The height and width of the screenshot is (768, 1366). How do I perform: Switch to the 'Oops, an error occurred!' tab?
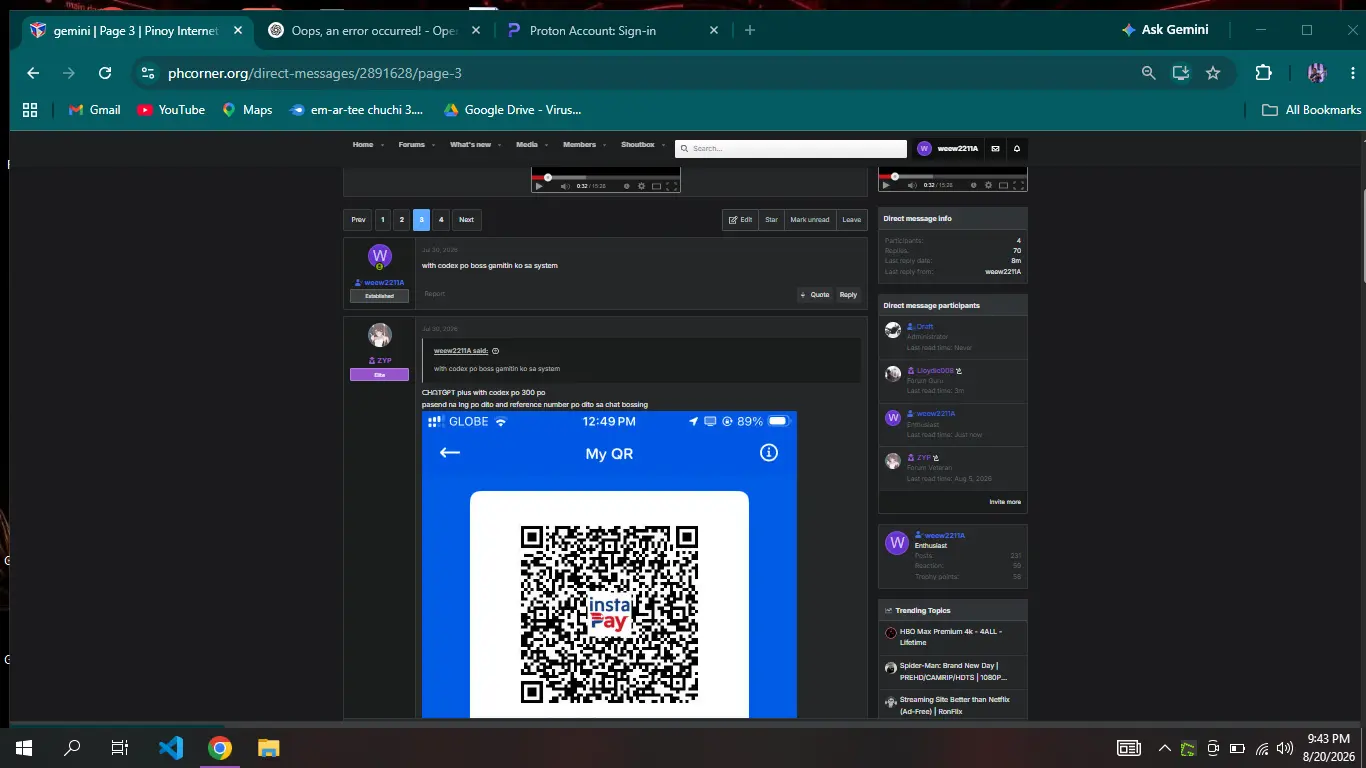(x=375, y=31)
